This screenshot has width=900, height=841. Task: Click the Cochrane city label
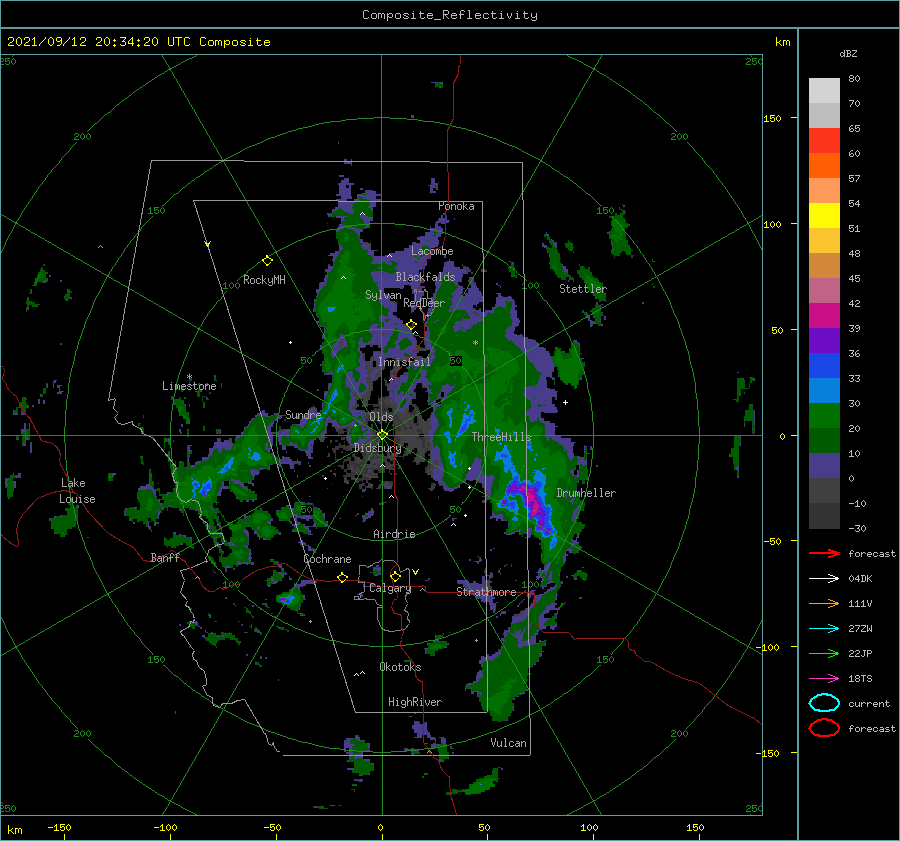(x=327, y=559)
